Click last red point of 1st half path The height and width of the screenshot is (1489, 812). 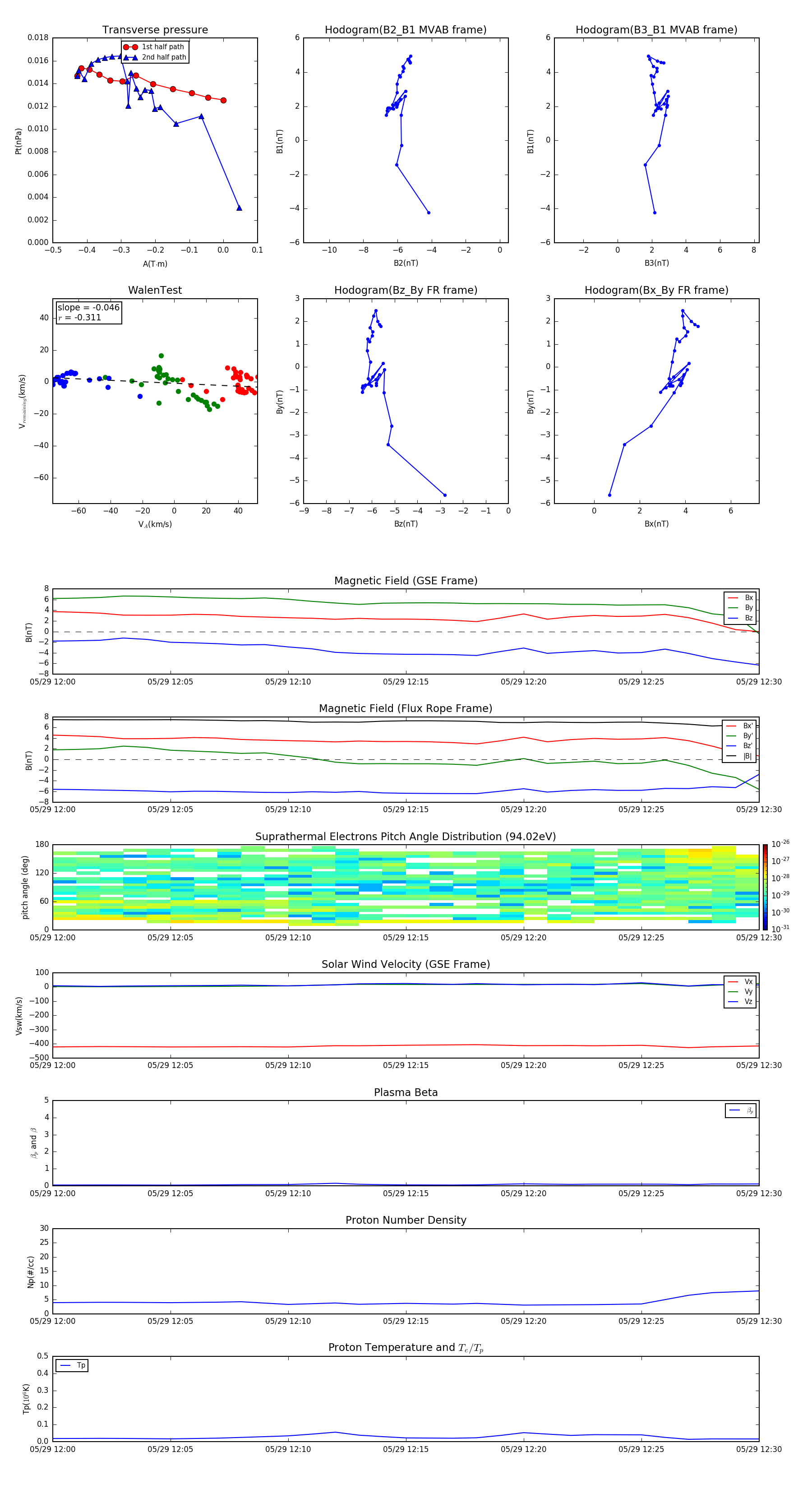point(224,101)
